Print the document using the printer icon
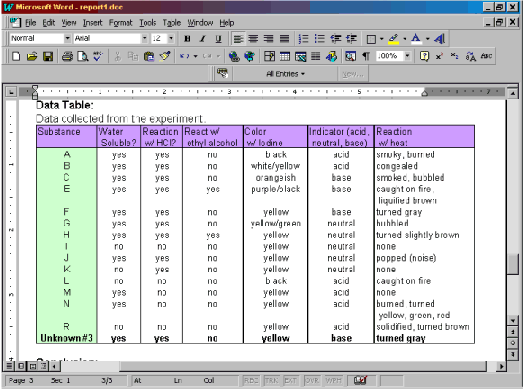The height and width of the screenshot is (389, 523). point(67,56)
